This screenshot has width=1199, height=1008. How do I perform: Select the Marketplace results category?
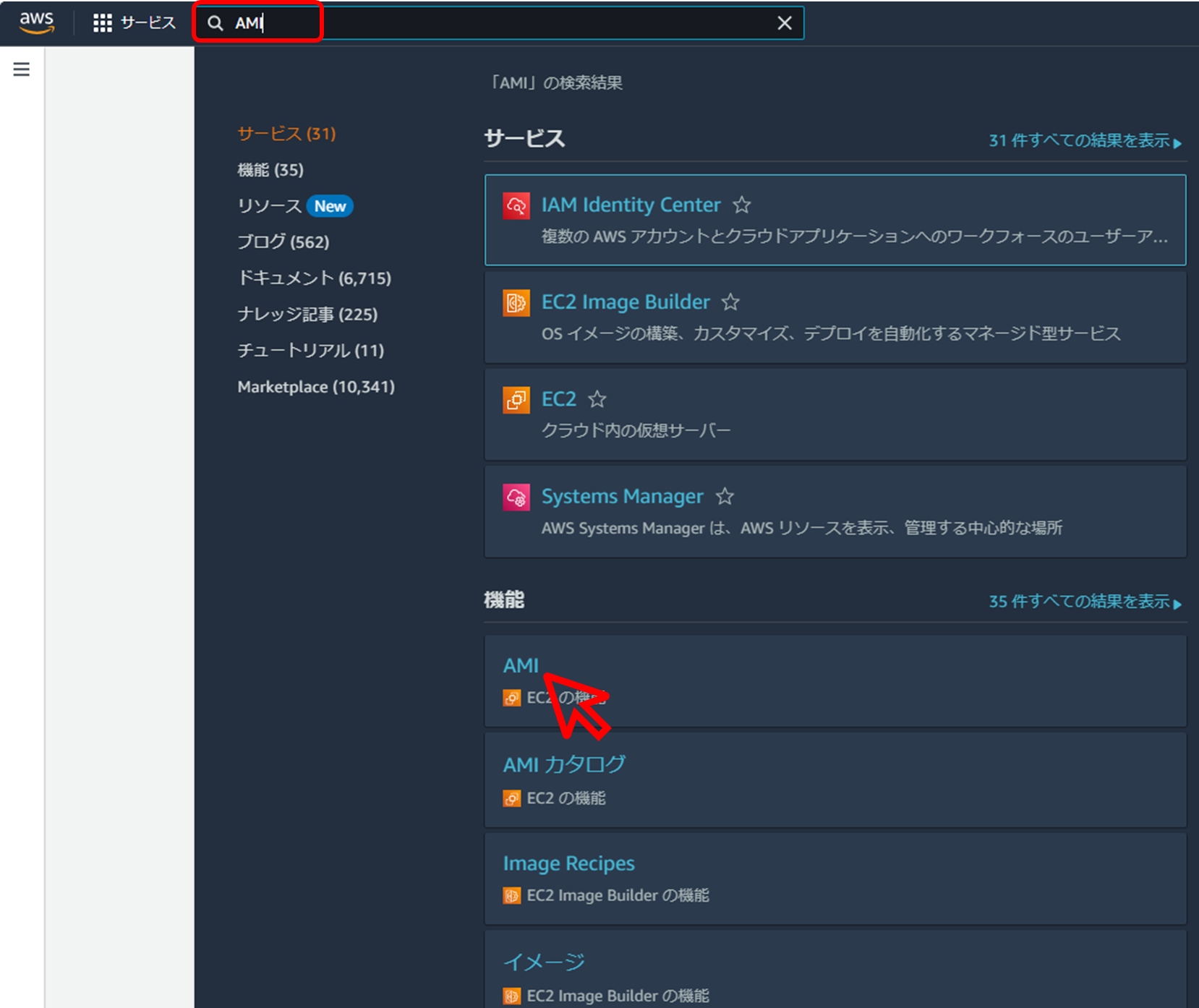(316, 387)
